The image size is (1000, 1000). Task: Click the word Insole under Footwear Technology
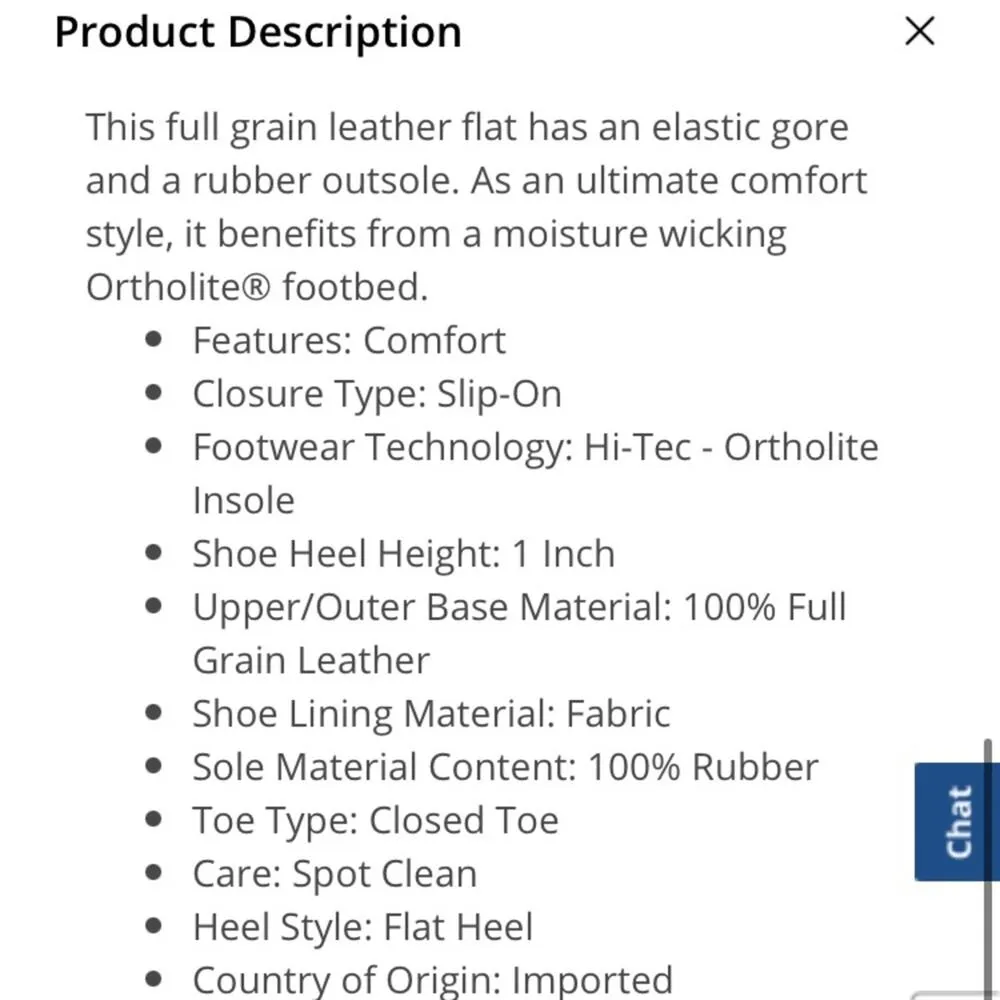pyautogui.click(x=244, y=500)
